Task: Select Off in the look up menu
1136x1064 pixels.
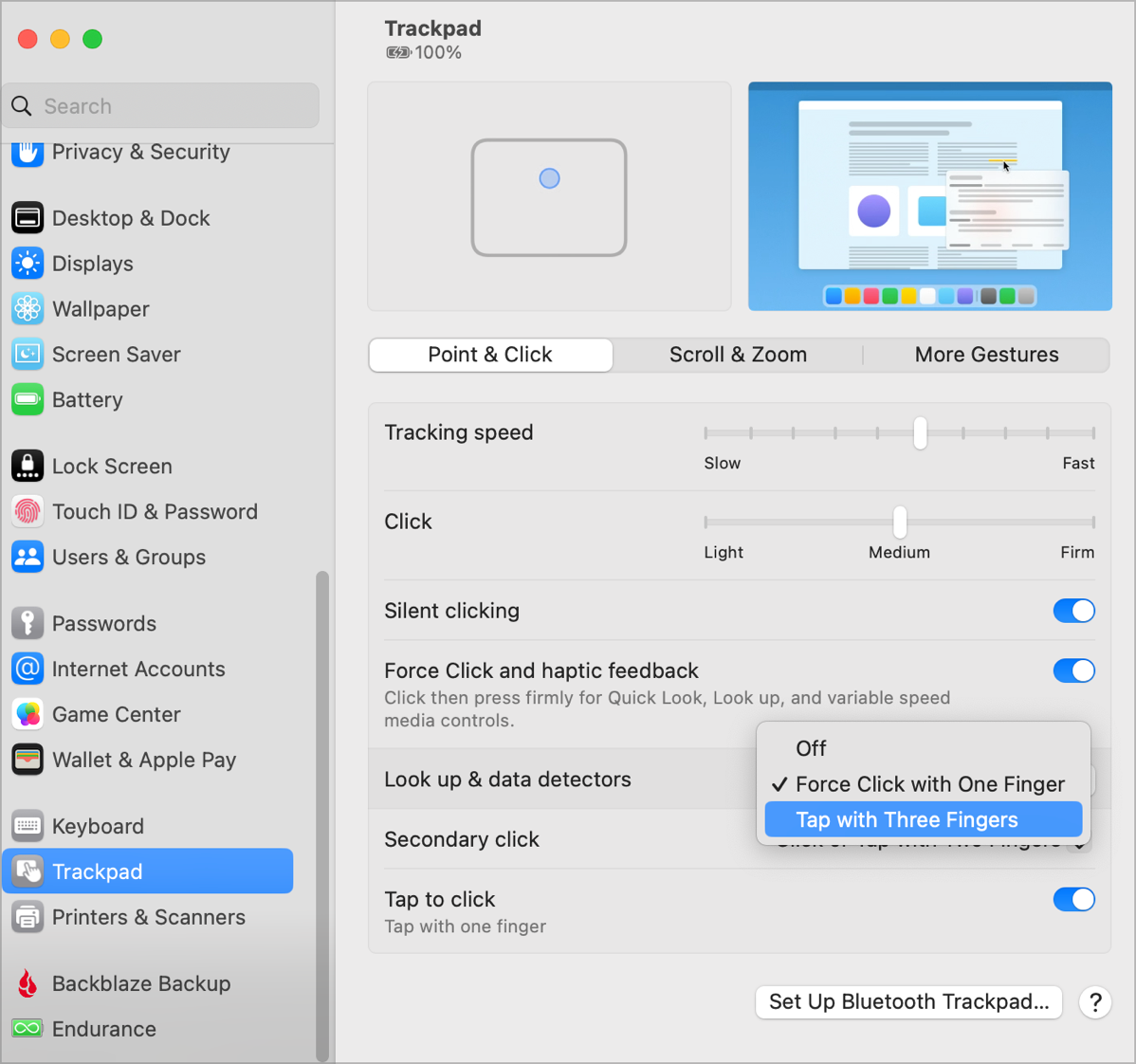Action: pyautogui.click(x=811, y=749)
